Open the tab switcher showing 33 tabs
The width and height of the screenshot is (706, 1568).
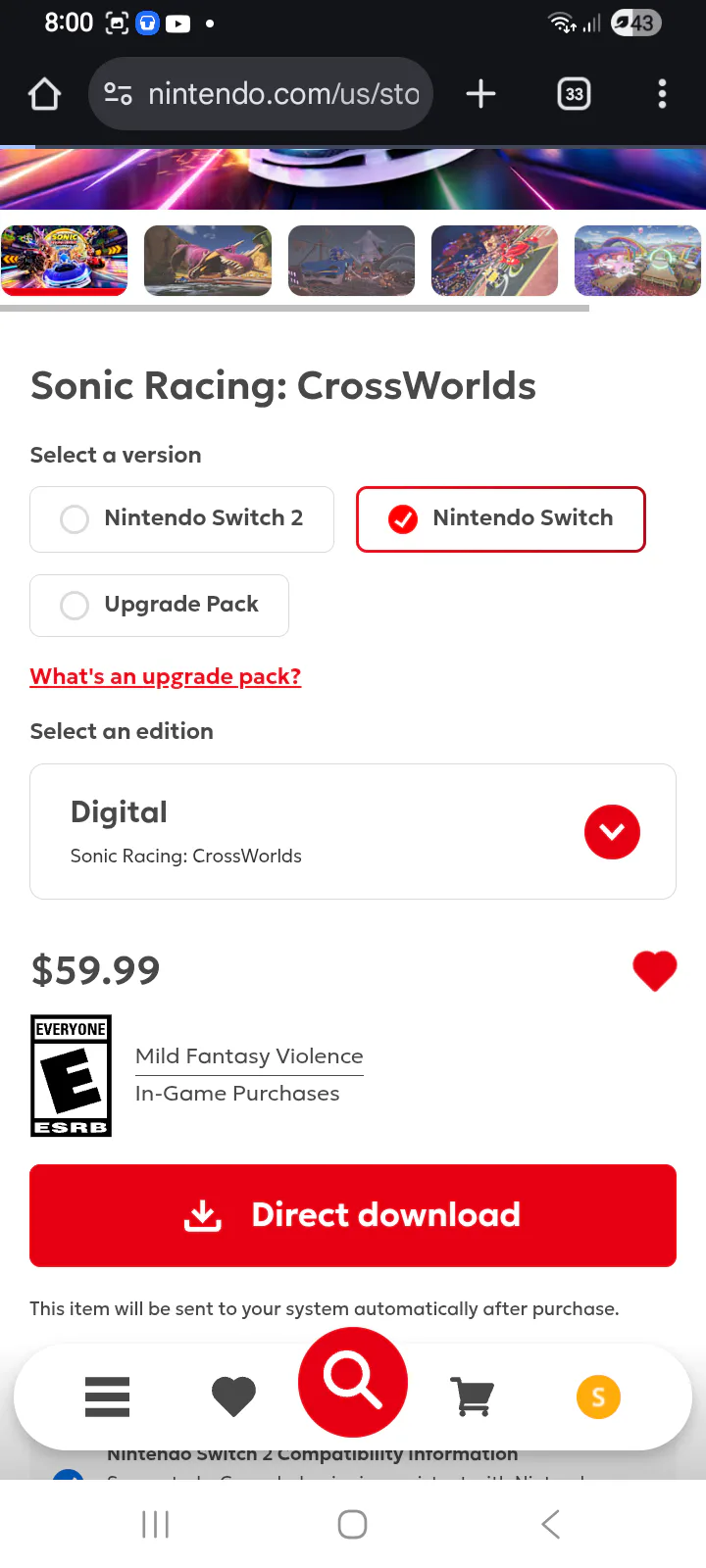click(574, 94)
